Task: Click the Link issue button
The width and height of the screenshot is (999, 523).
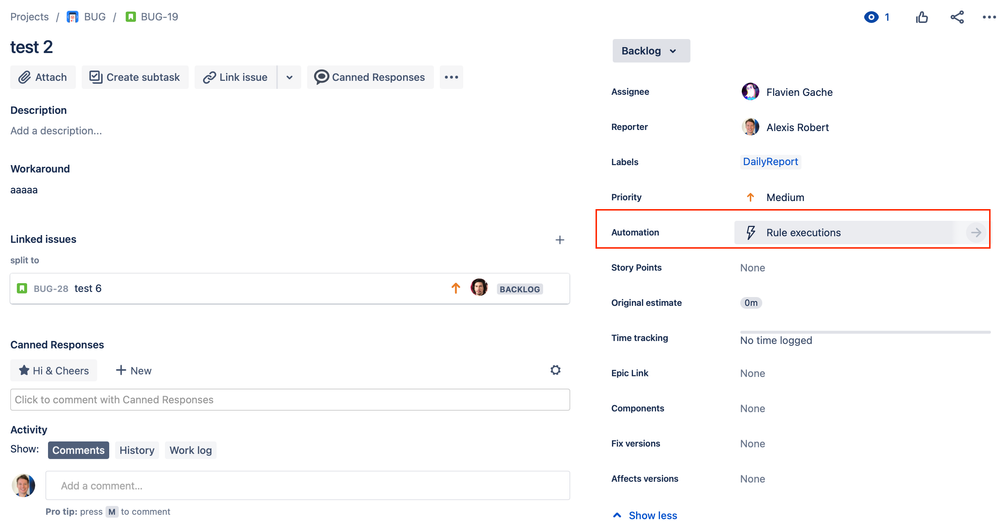Action: 236,77
